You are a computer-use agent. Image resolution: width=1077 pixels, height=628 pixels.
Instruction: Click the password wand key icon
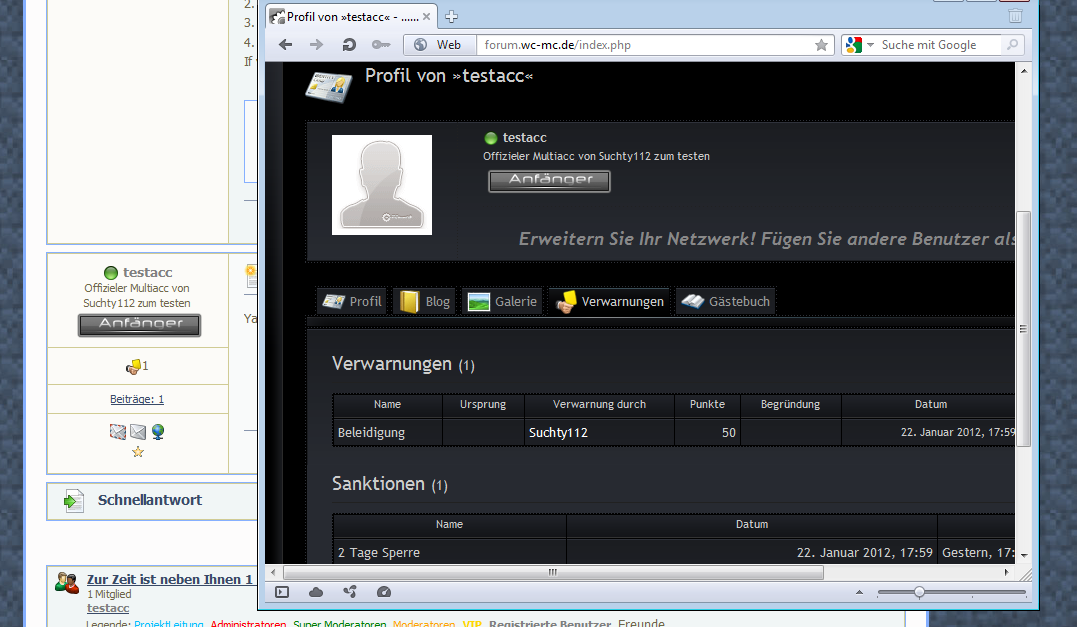point(380,45)
